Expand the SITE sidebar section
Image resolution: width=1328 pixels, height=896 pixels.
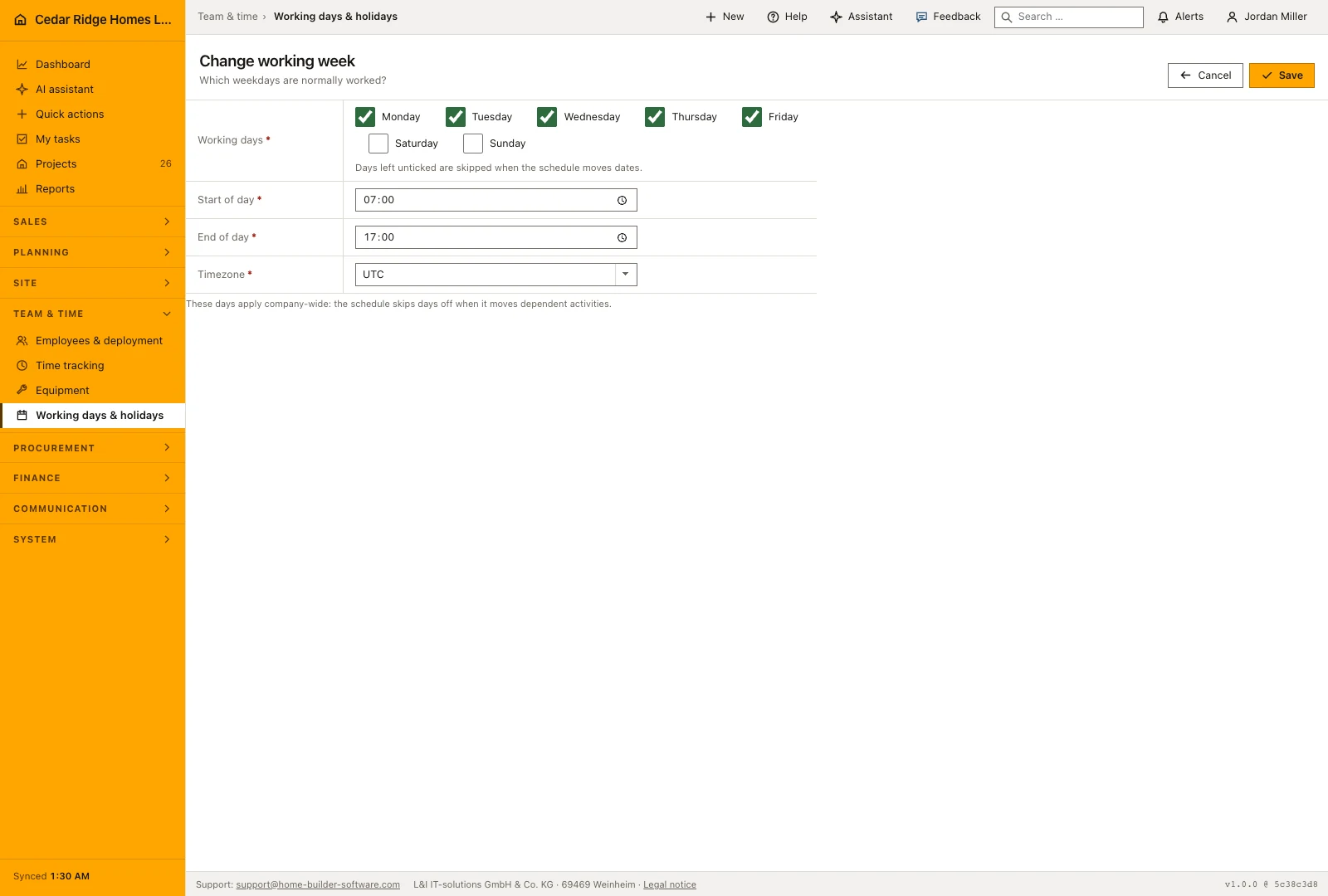point(92,283)
